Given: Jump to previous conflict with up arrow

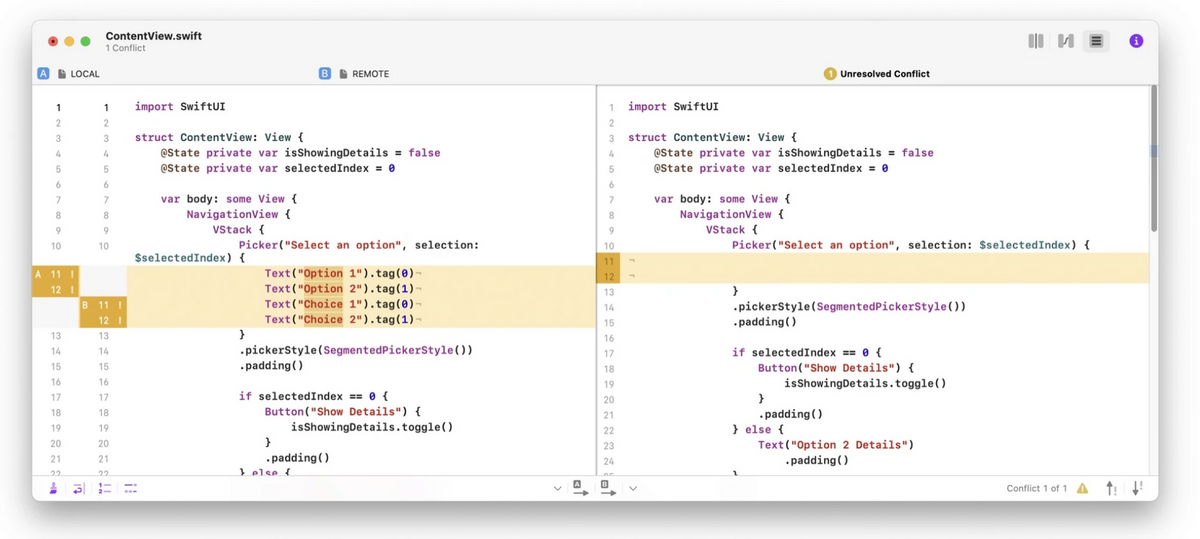Looking at the screenshot, I should 1111,488.
